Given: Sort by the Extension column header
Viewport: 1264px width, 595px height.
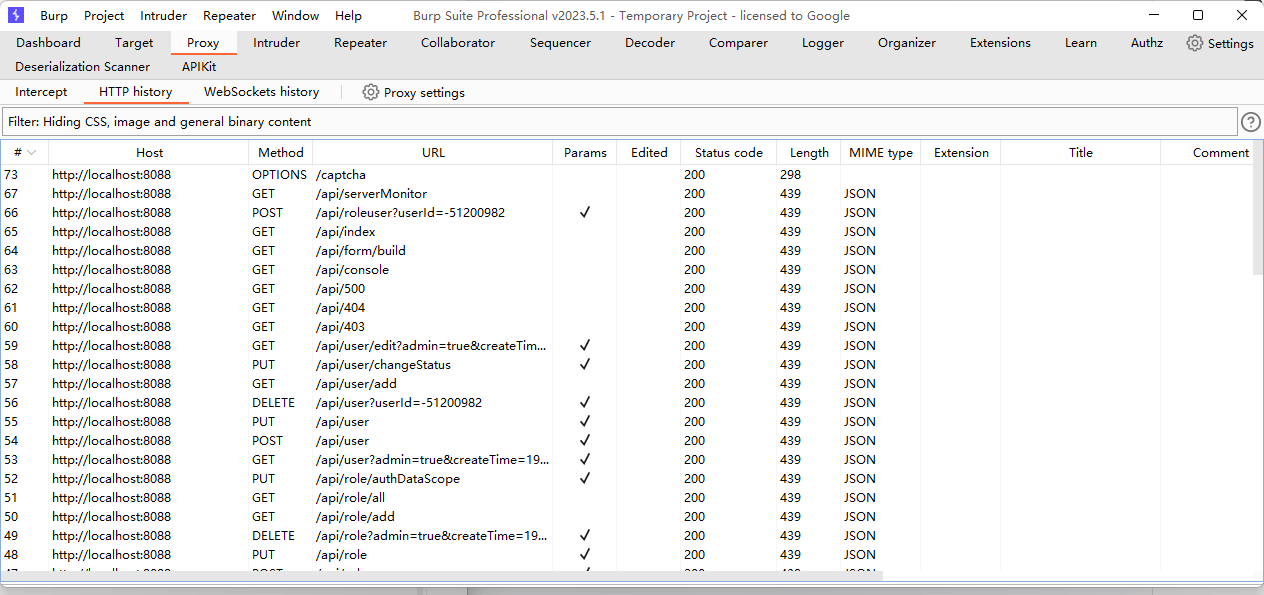Looking at the screenshot, I should pyautogui.click(x=961, y=153).
